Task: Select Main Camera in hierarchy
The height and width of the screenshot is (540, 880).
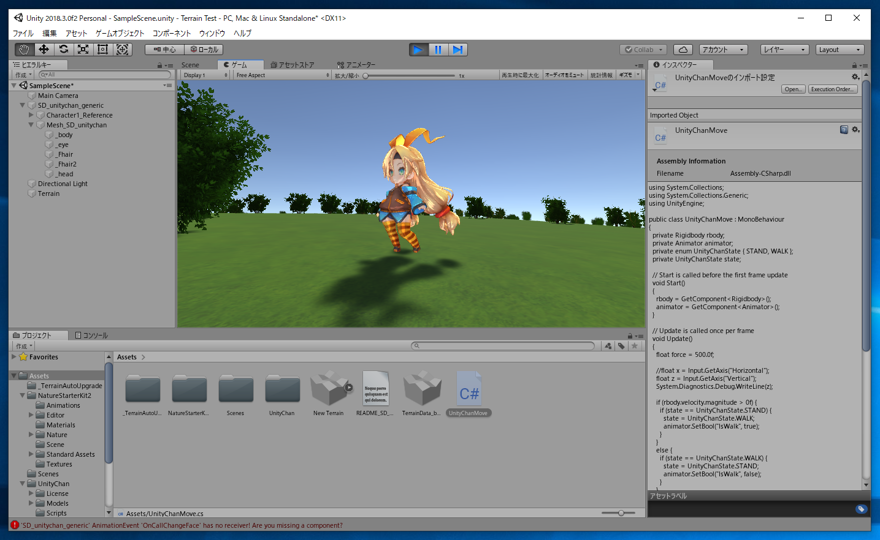Action: [x=58, y=95]
